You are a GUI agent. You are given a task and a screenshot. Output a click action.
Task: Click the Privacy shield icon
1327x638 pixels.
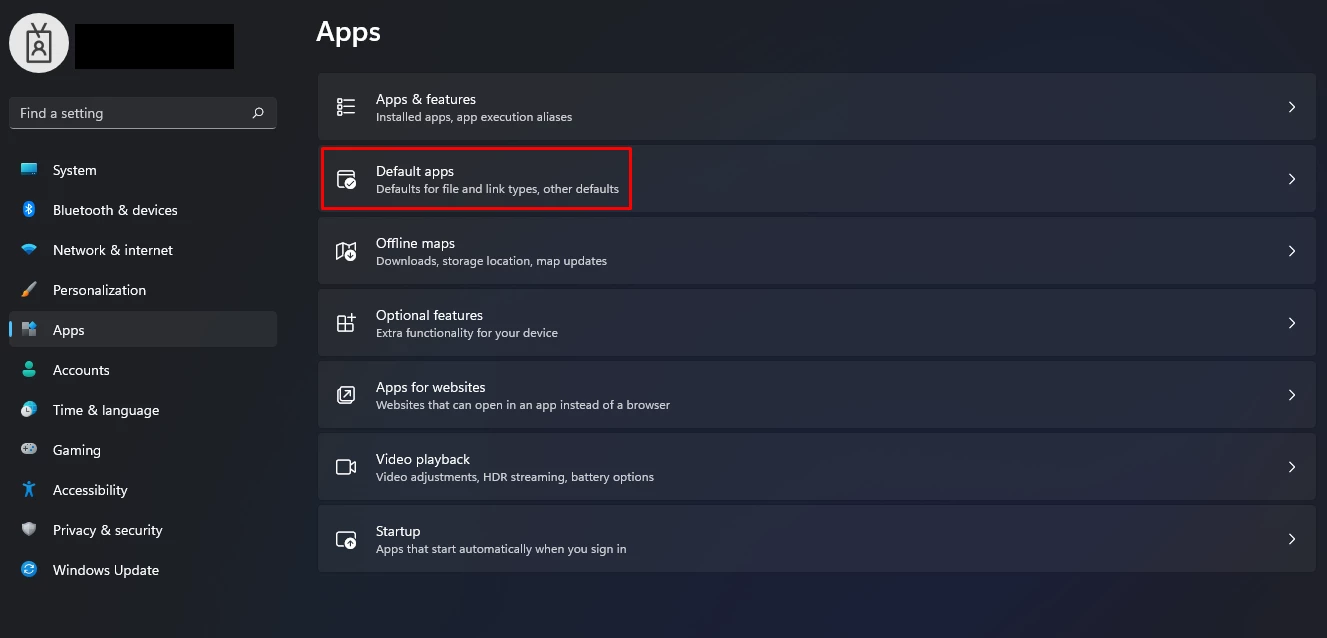(29, 530)
